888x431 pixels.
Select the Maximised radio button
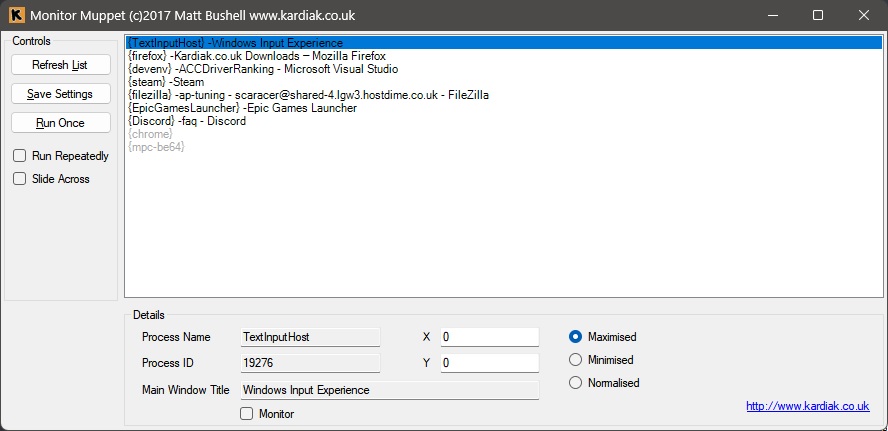click(x=575, y=337)
